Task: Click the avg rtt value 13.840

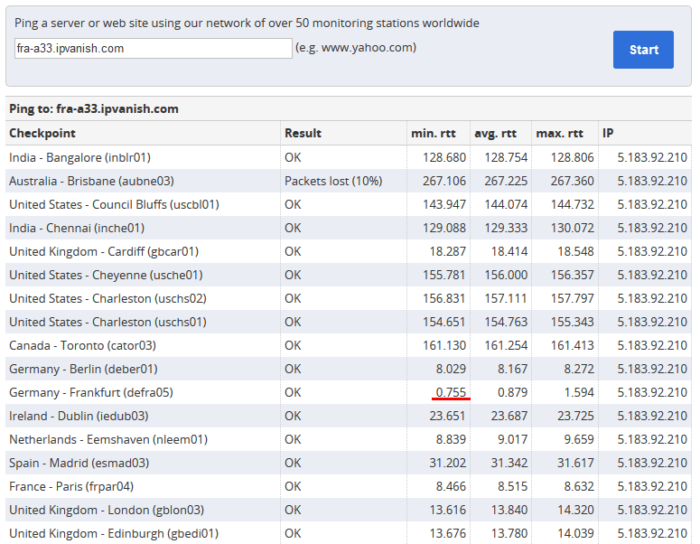Action: tap(509, 510)
